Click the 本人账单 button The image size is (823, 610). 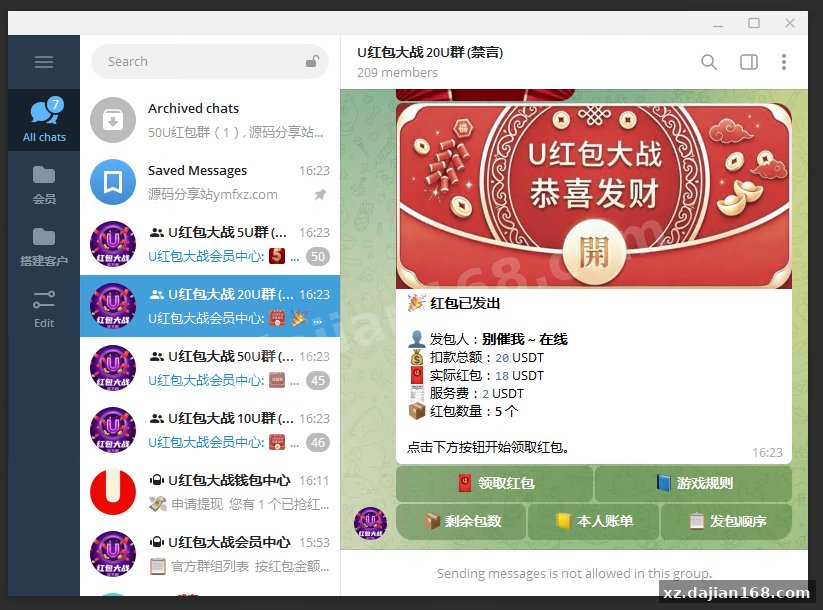click(x=594, y=521)
